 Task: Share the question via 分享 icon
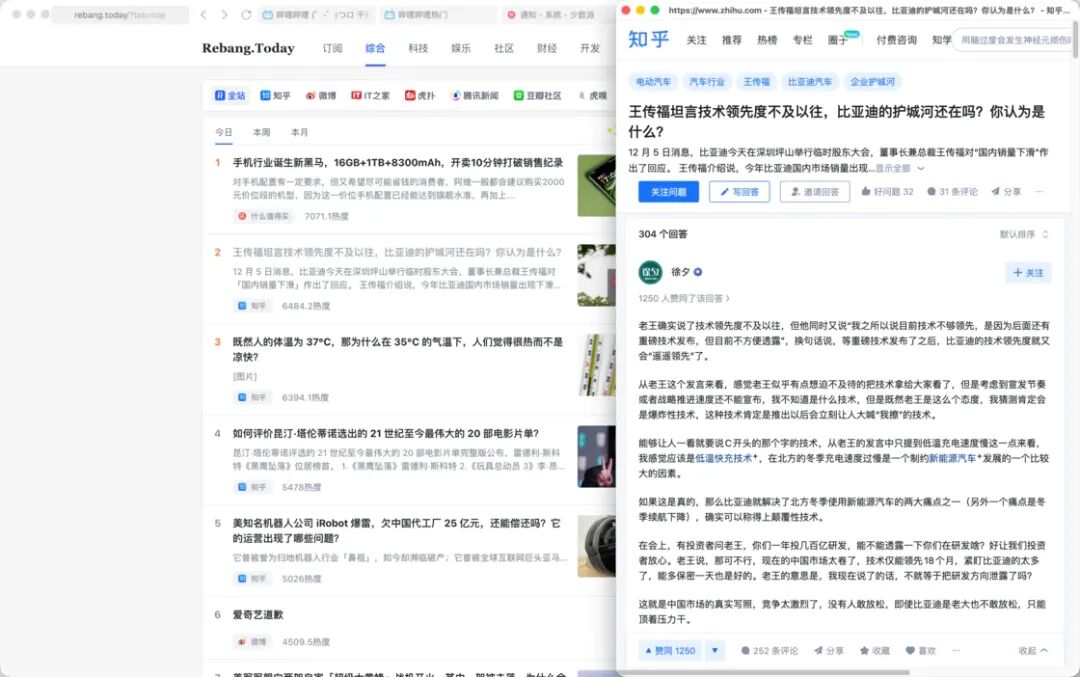click(x=1006, y=191)
